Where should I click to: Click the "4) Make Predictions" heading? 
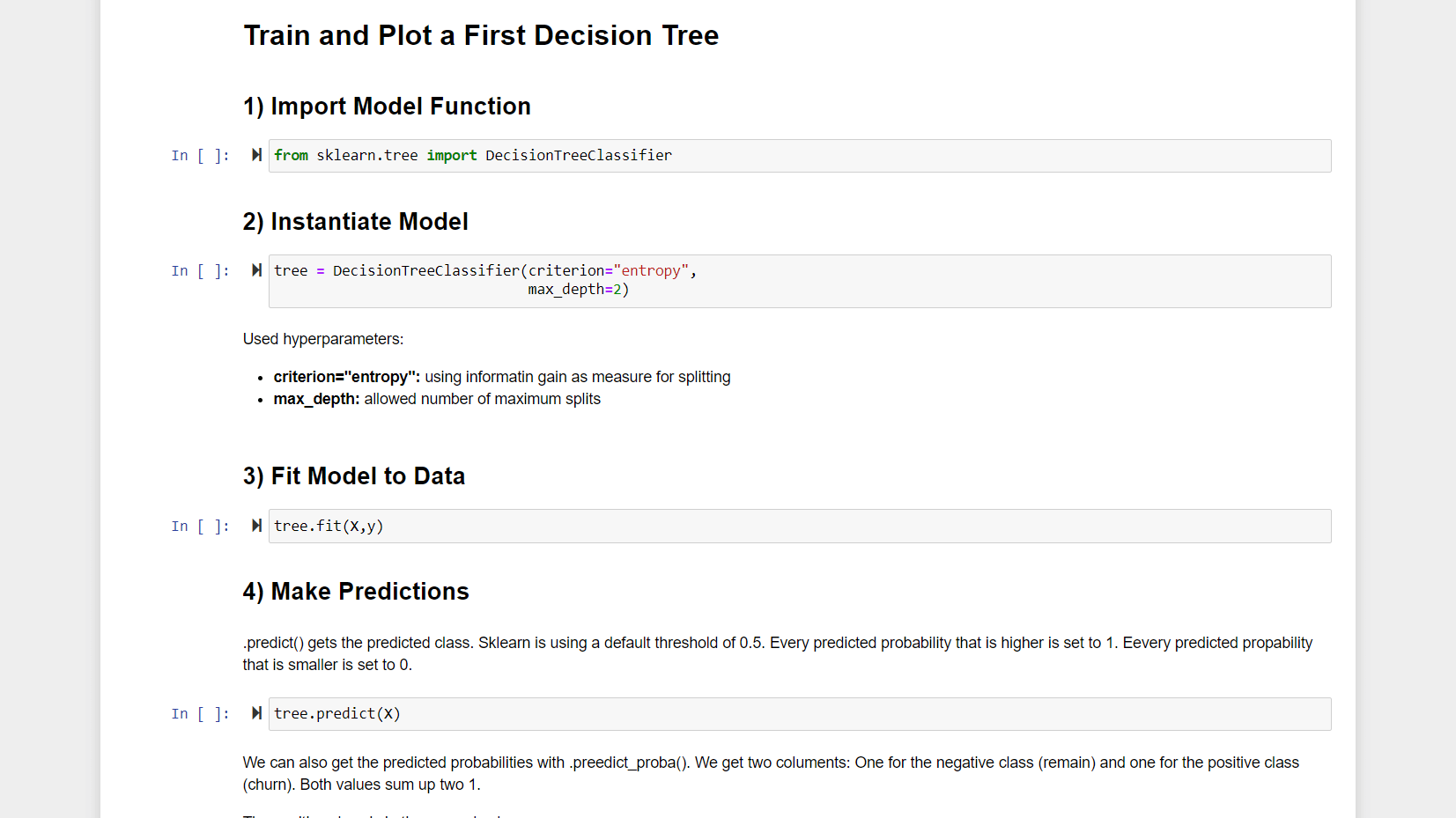[356, 592]
